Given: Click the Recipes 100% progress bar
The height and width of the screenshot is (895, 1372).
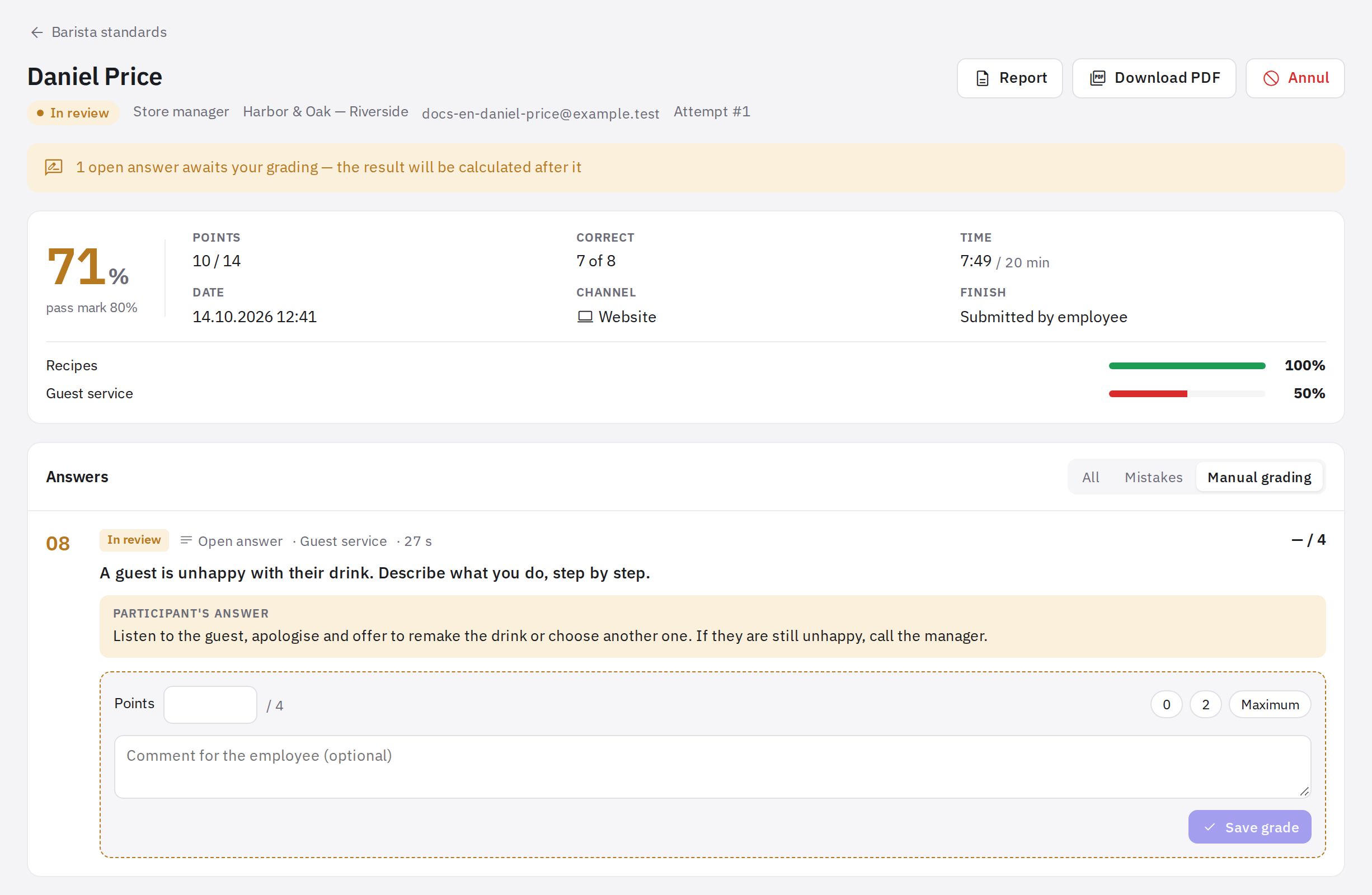Looking at the screenshot, I should pos(1187,366).
